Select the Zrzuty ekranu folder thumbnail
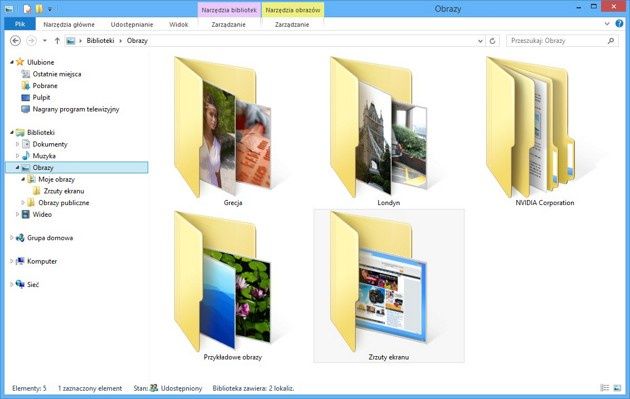This screenshot has height=399, width=630. (x=389, y=286)
